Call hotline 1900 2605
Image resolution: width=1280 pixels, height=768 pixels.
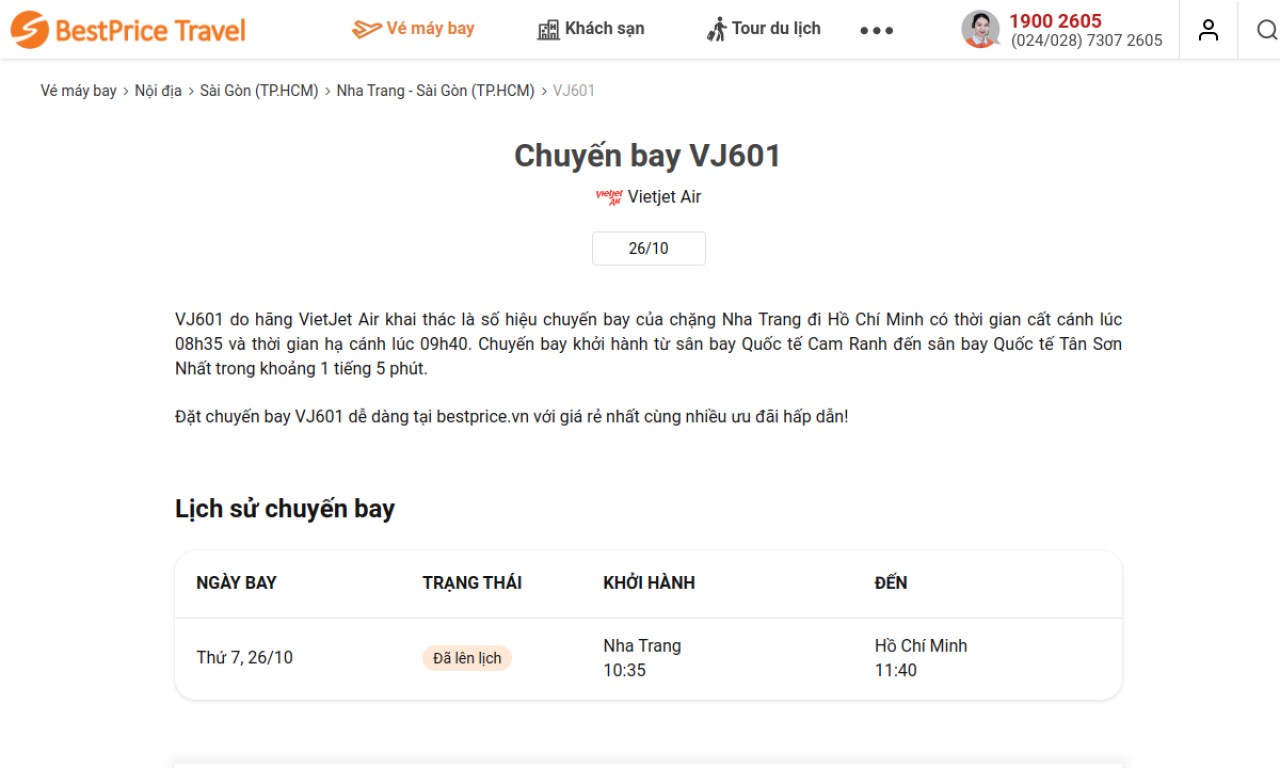pyautogui.click(x=1055, y=21)
